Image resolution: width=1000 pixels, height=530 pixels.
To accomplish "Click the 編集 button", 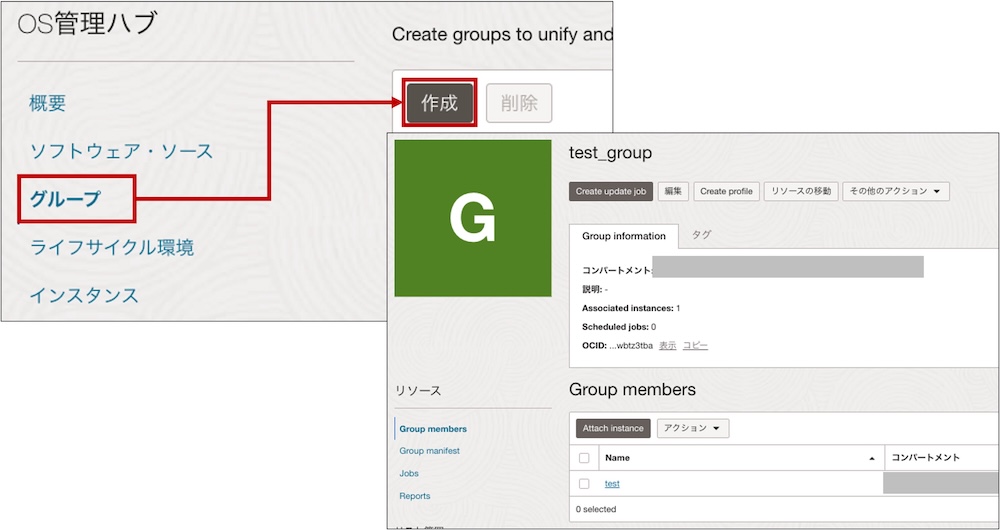I will pyautogui.click(x=673, y=191).
